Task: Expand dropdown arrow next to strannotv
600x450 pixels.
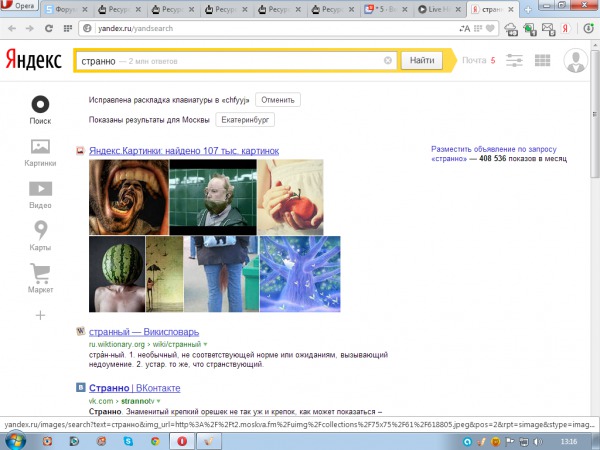Action: click(x=158, y=401)
